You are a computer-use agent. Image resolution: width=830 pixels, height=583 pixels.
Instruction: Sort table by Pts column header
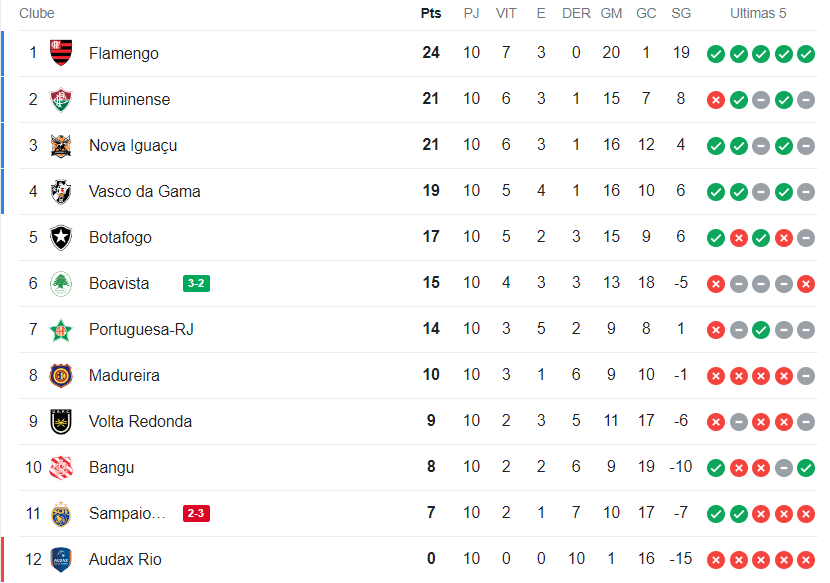[431, 14]
